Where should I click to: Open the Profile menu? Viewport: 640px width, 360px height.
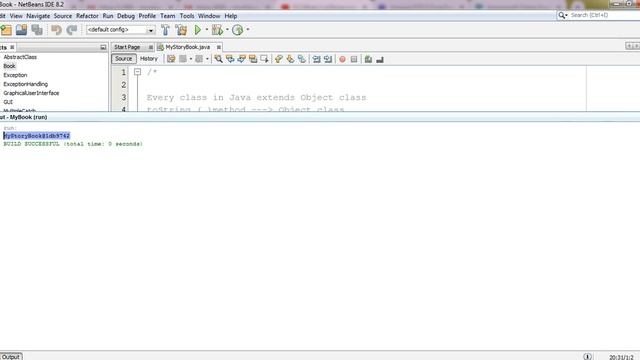(147, 16)
